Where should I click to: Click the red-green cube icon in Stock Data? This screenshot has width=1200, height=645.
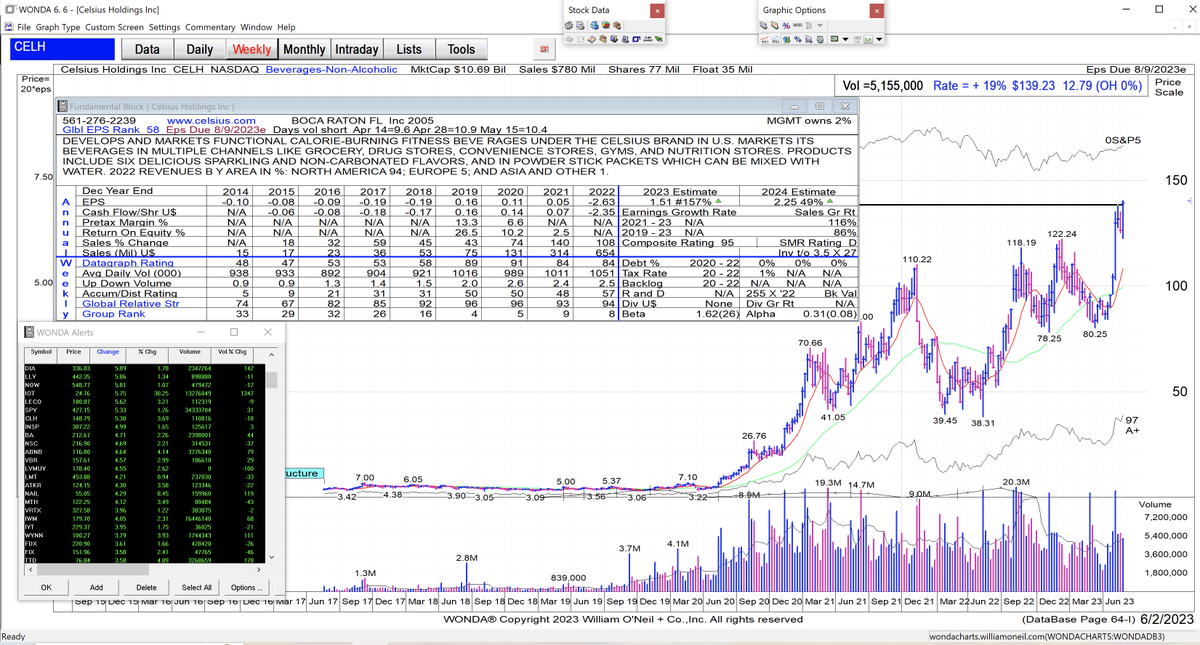pyautogui.click(x=605, y=25)
